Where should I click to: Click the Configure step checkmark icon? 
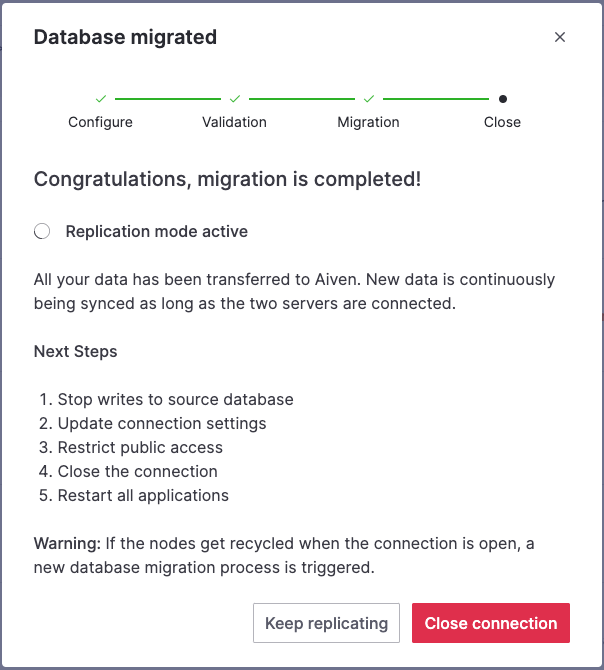point(101,99)
